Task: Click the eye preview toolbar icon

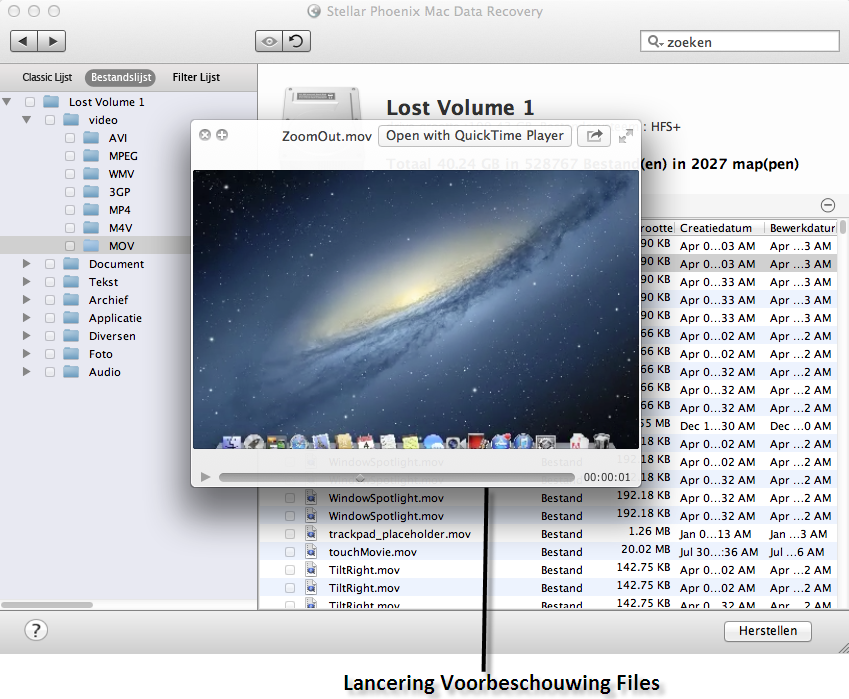Action: coord(269,41)
